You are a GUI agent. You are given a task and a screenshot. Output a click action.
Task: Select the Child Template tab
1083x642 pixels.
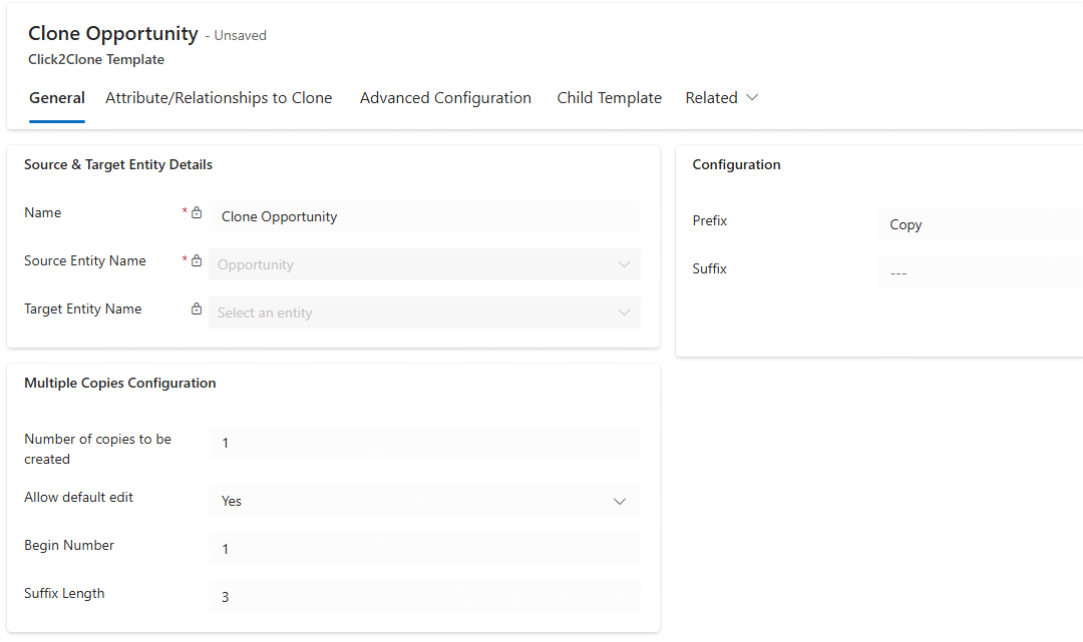click(x=609, y=98)
